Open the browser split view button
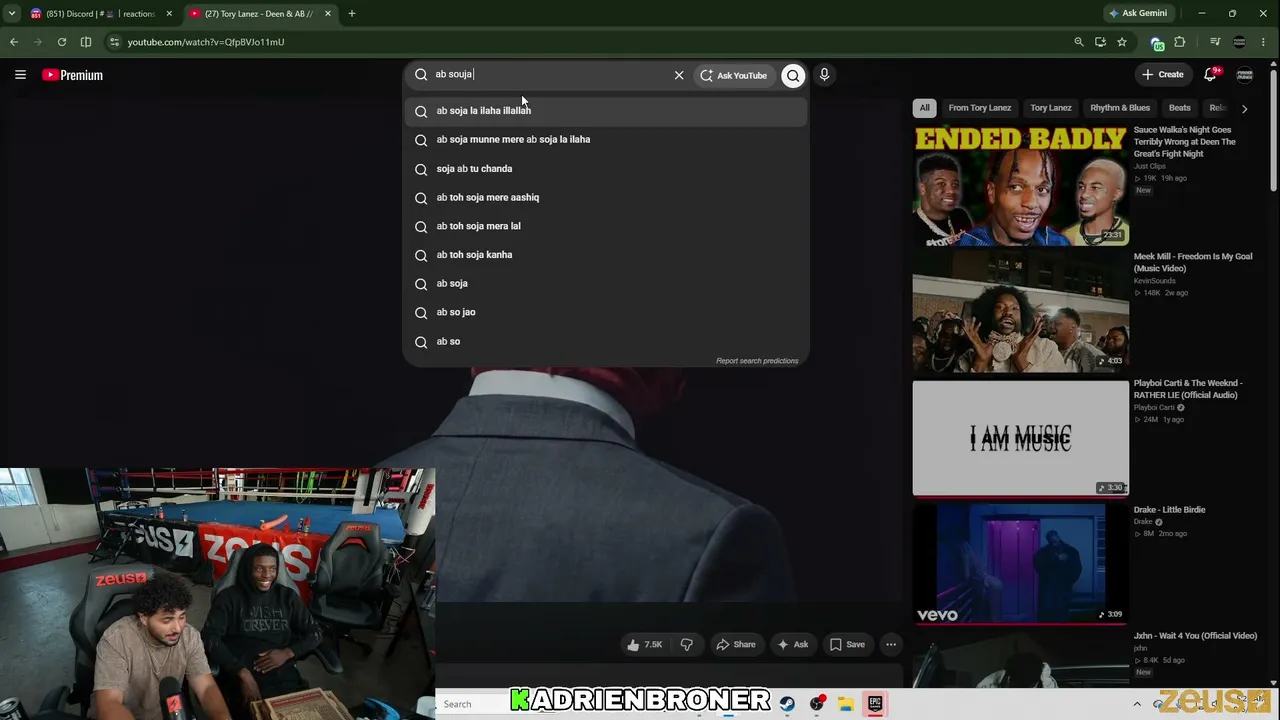The image size is (1280, 720). 86,42
